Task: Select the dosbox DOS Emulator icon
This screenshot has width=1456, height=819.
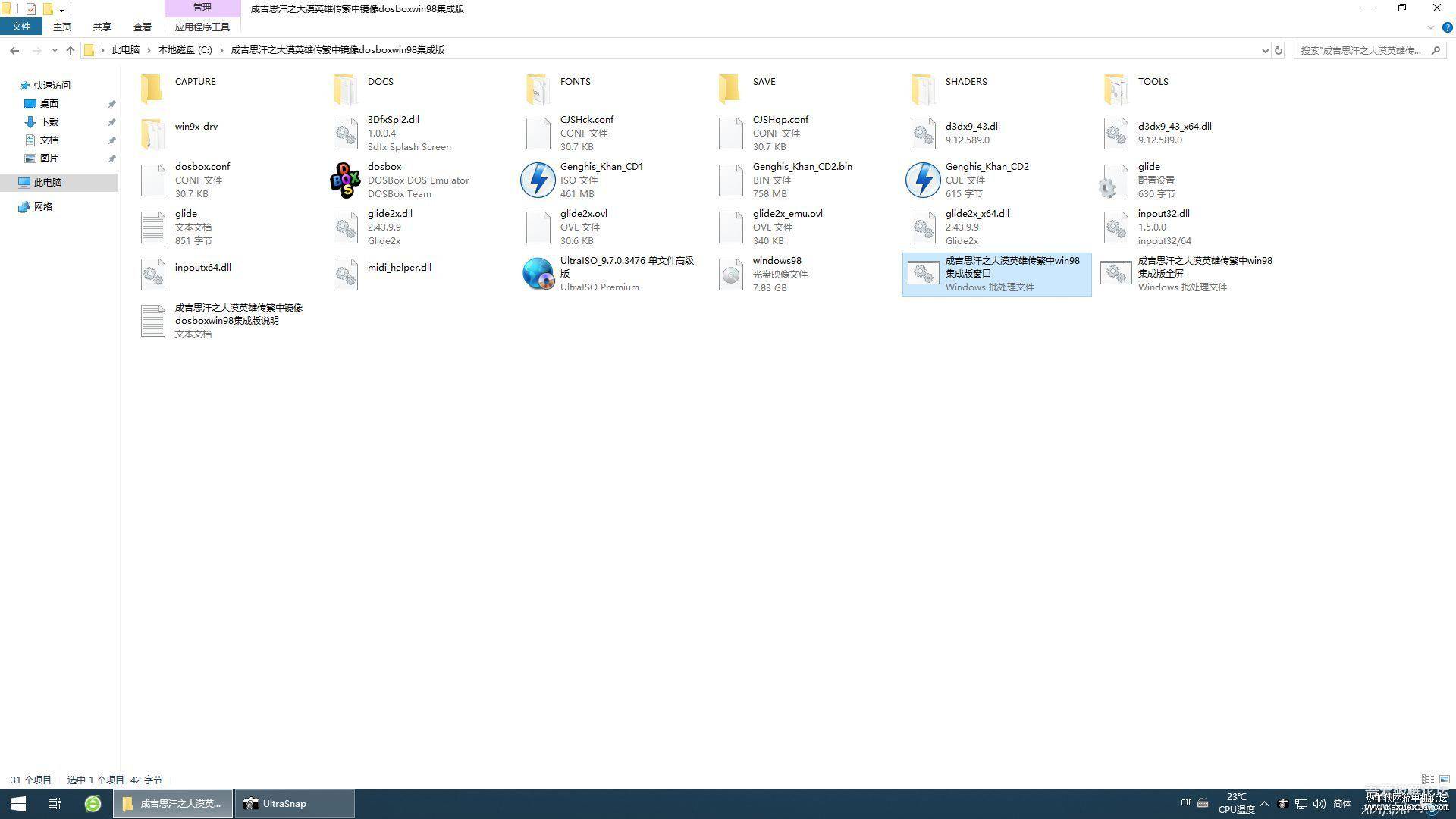Action: [x=345, y=180]
